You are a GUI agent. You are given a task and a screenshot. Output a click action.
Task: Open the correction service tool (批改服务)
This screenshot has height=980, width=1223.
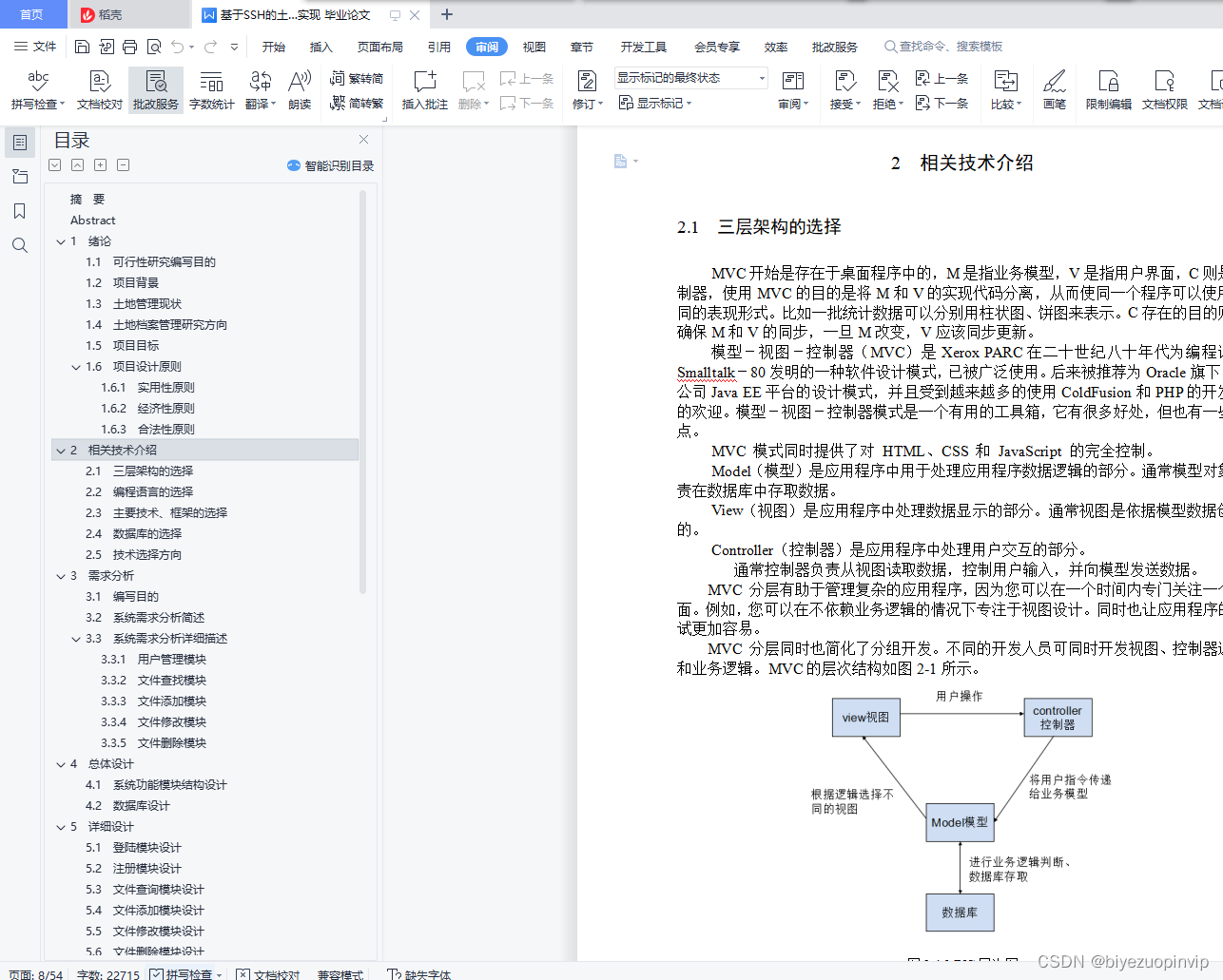click(x=156, y=90)
